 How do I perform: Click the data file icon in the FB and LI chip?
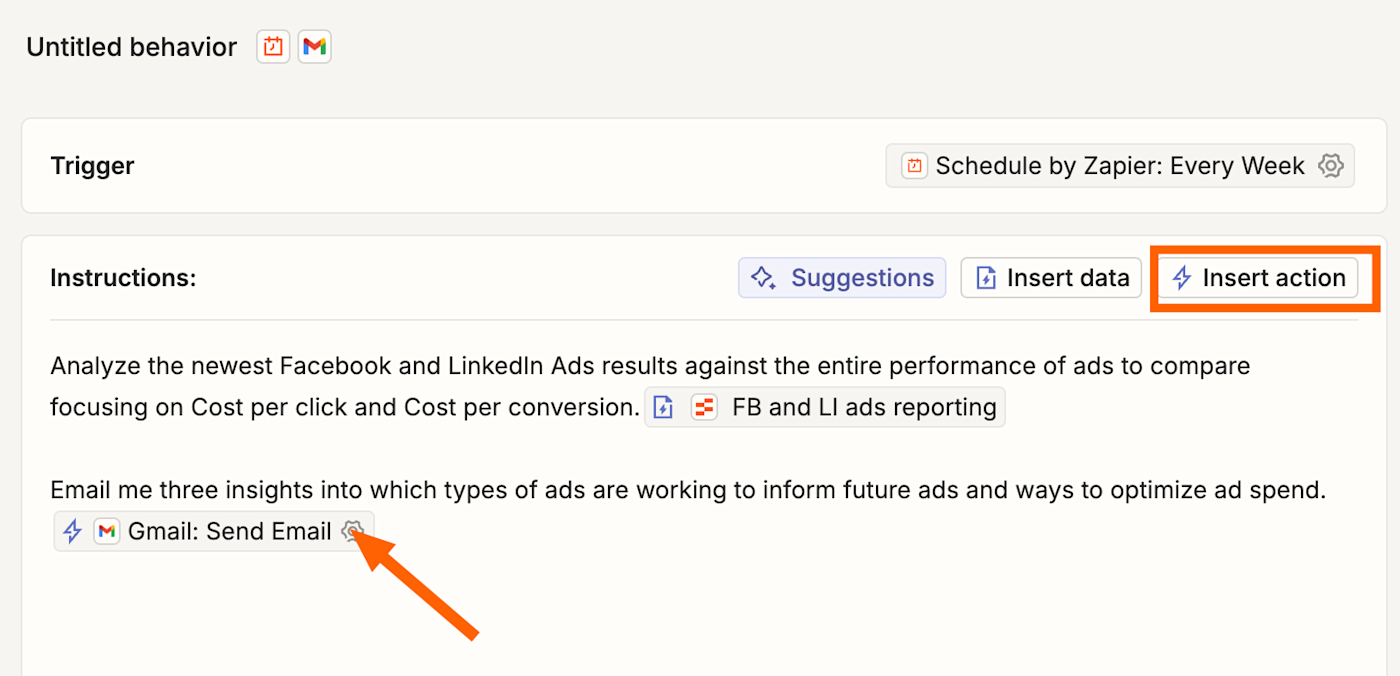(663, 407)
